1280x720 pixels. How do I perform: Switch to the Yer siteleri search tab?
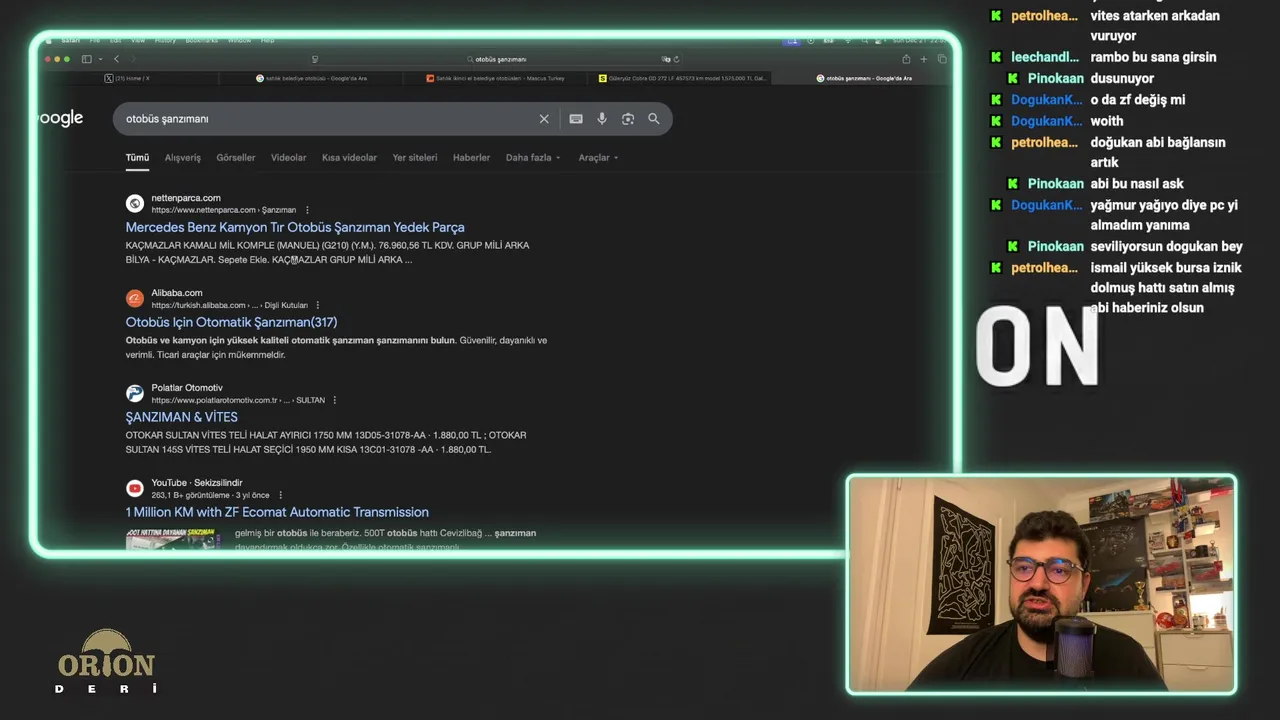[415, 158]
